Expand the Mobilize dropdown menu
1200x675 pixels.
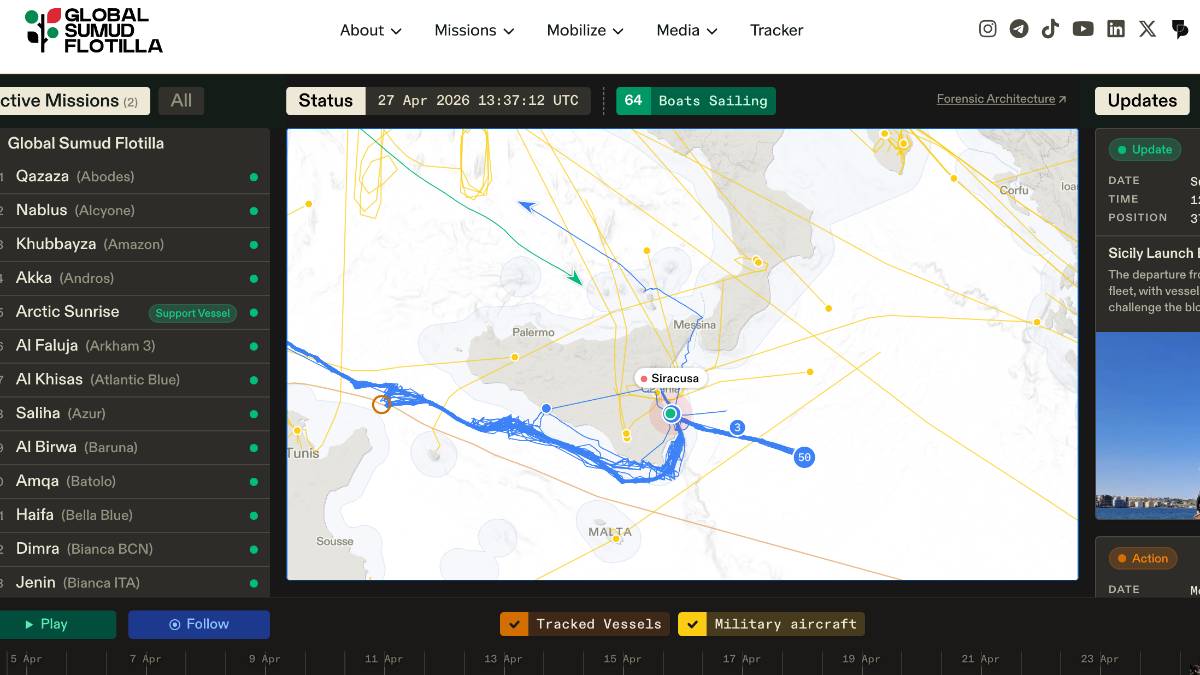coord(585,30)
